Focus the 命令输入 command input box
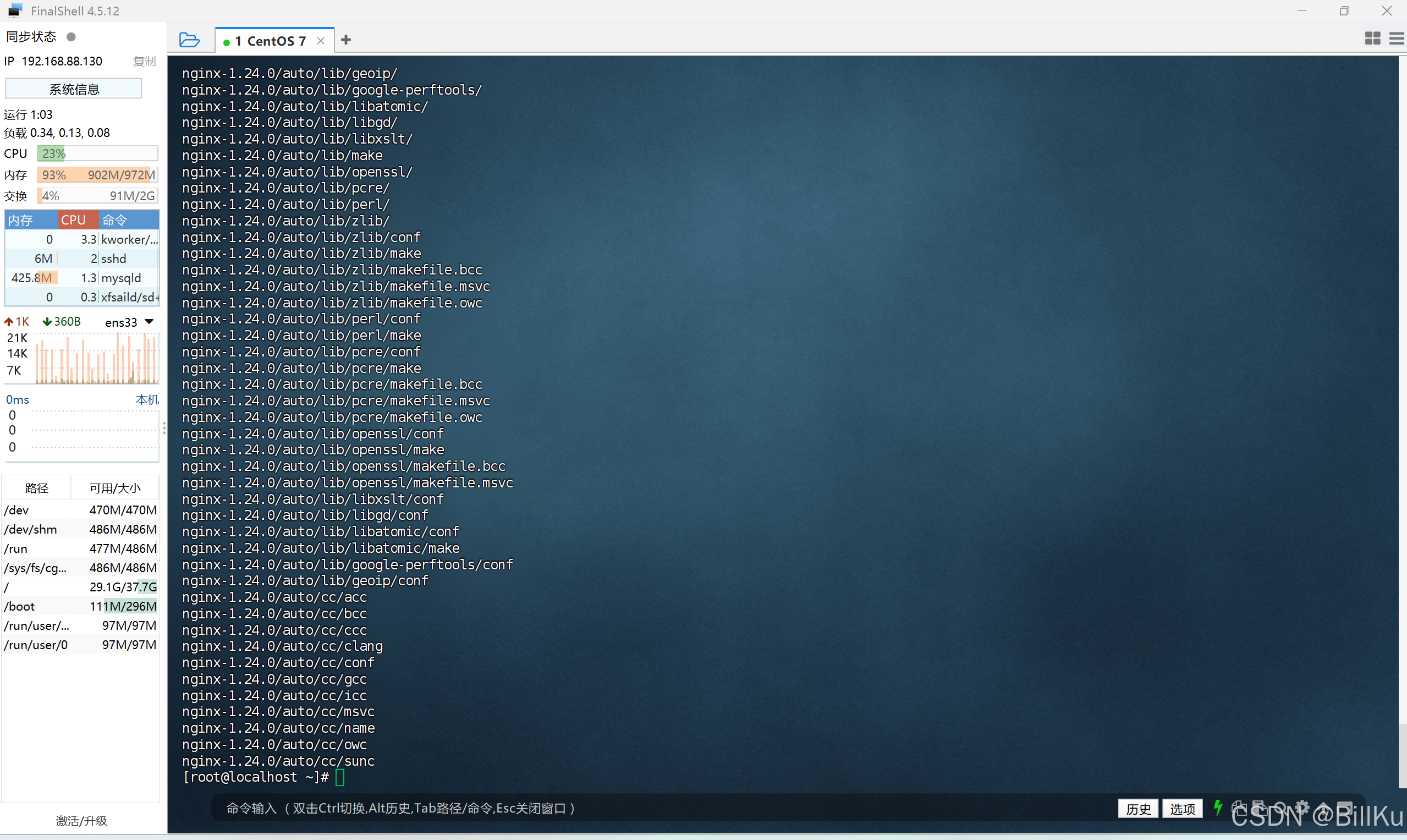The image size is (1407, 840). pyautogui.click(x=662, y=808)
